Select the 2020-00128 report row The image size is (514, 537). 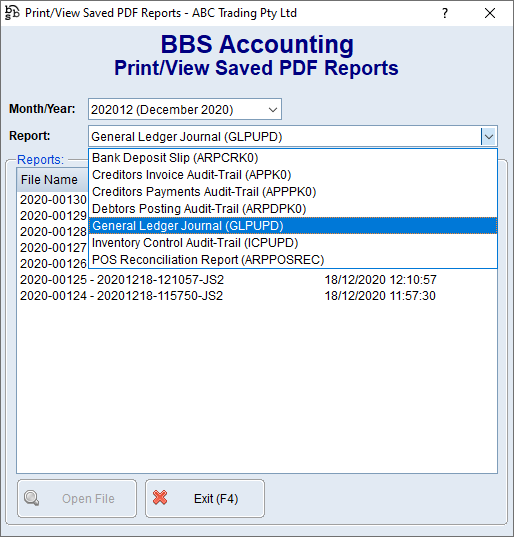pyautogui.click(x=53, y=232)
